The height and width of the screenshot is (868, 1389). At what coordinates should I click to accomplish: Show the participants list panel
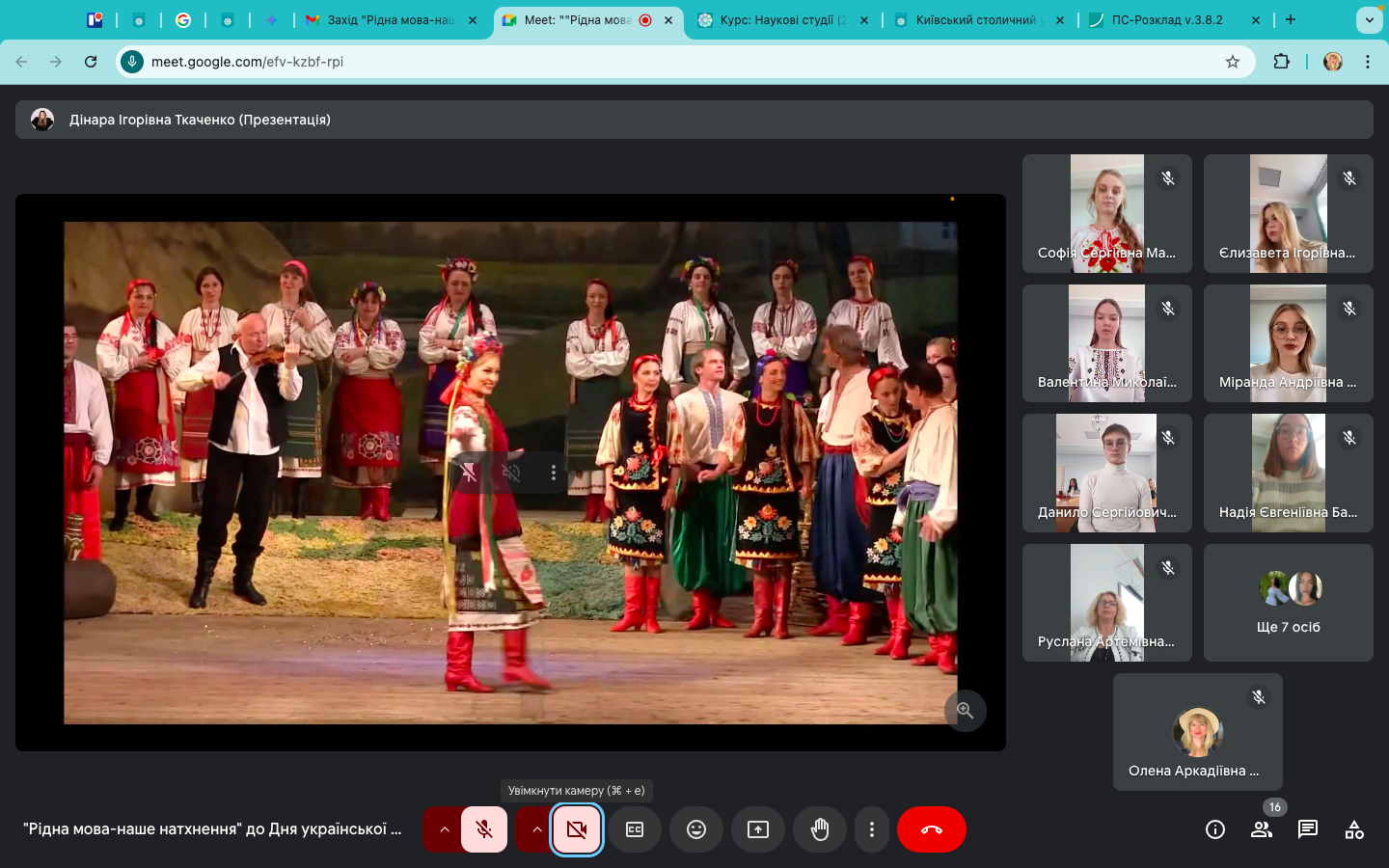click(1262, 829)
